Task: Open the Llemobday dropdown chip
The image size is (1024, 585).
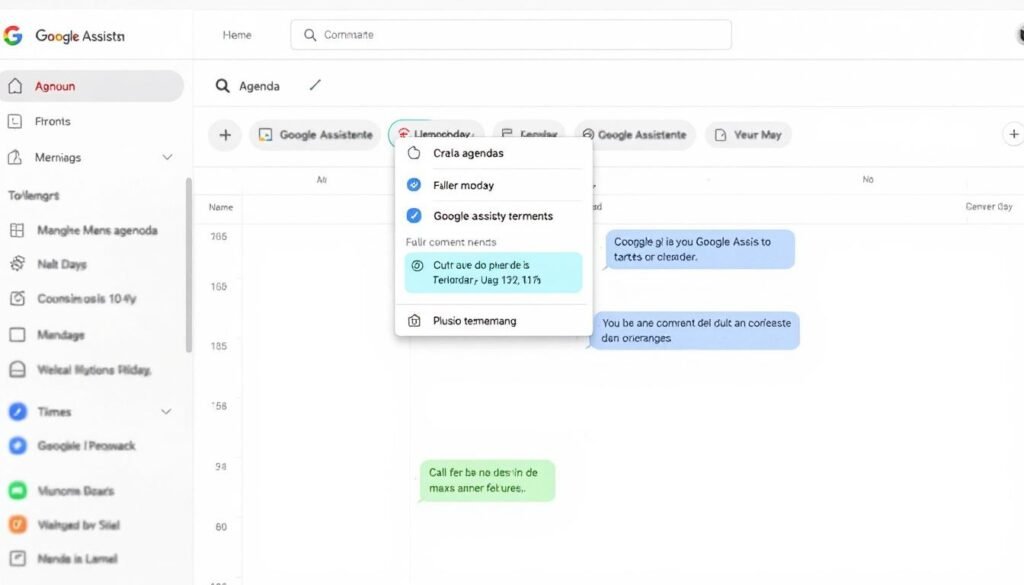Action: (436, 129)
